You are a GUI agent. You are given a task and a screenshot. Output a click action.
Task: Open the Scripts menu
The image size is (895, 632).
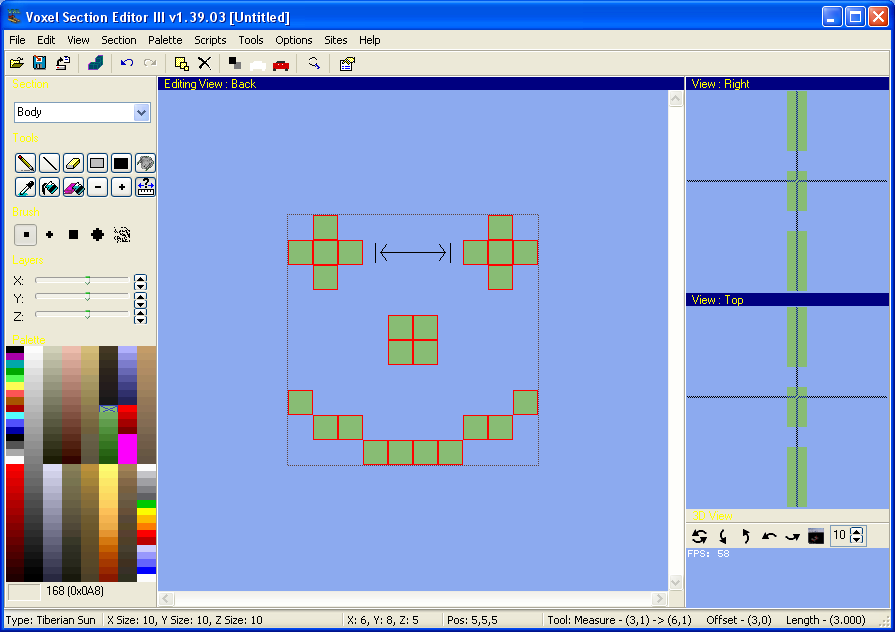pos(210,40)
